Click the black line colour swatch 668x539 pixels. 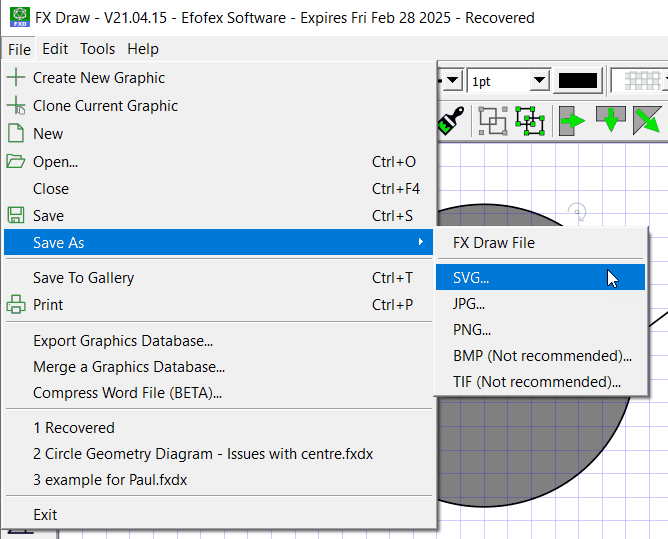[578, 81]
